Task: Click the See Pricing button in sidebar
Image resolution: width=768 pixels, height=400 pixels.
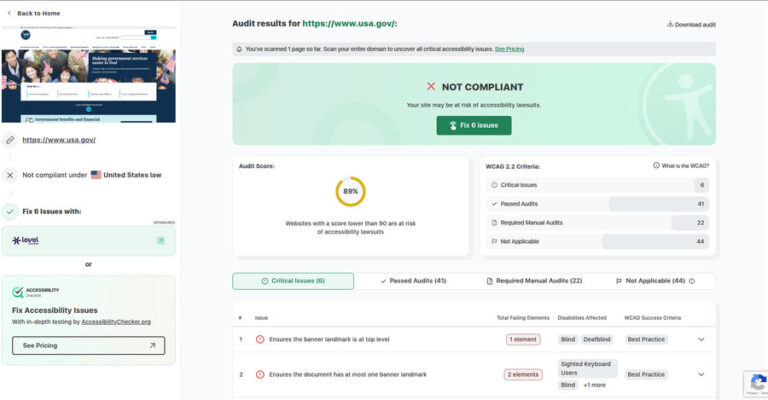Action: (x=89, y=346)
